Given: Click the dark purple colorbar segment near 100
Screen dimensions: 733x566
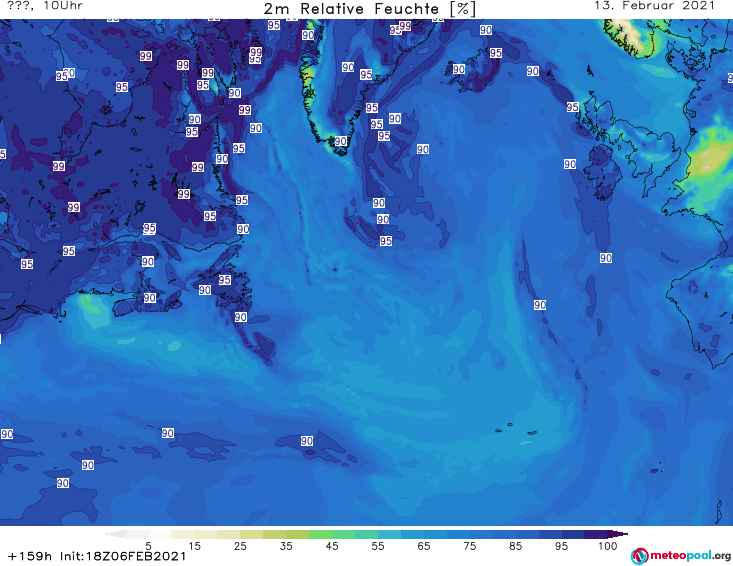Looking at the screenshot, I should pyautogui.click(x=596, y=534).
